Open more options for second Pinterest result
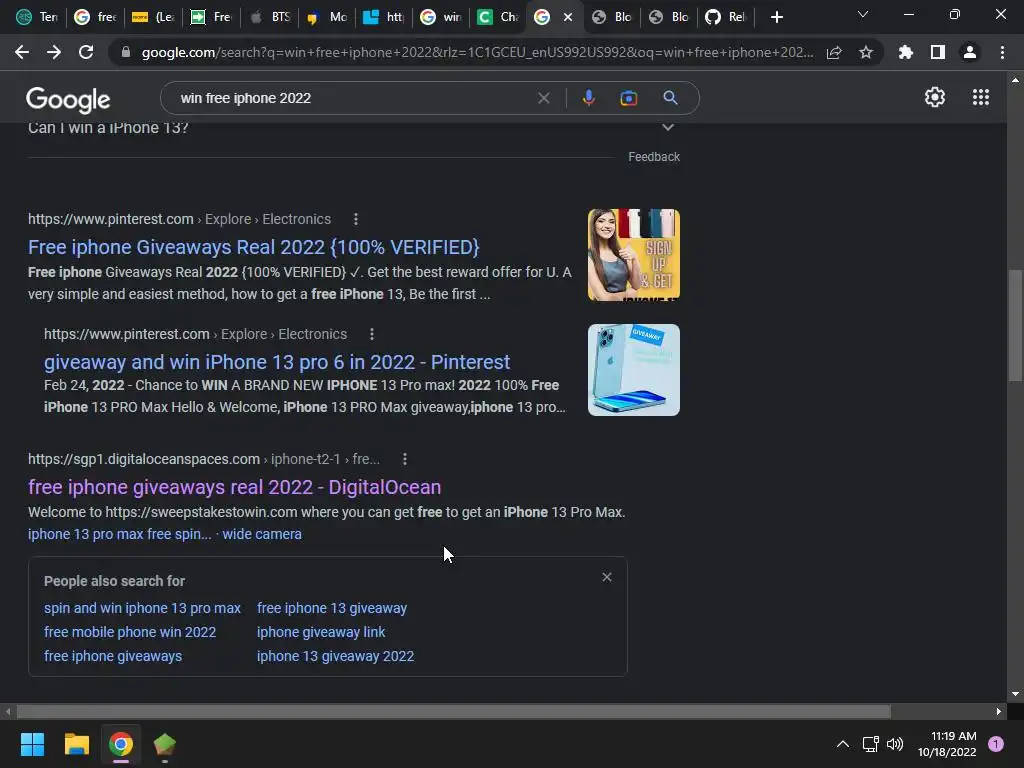Screen dimensions: 1024x768 tap(372, 334)
